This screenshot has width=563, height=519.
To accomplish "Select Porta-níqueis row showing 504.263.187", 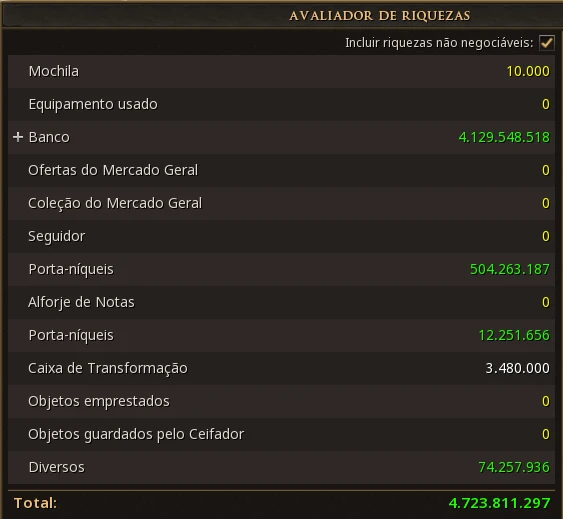I will tap(281, 269).
